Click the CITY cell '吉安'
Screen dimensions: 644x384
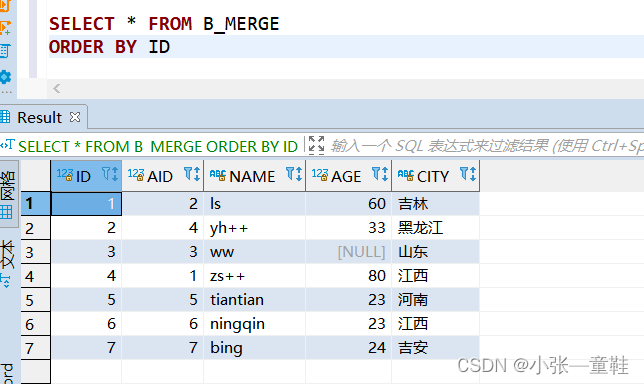tap(435, 348)
